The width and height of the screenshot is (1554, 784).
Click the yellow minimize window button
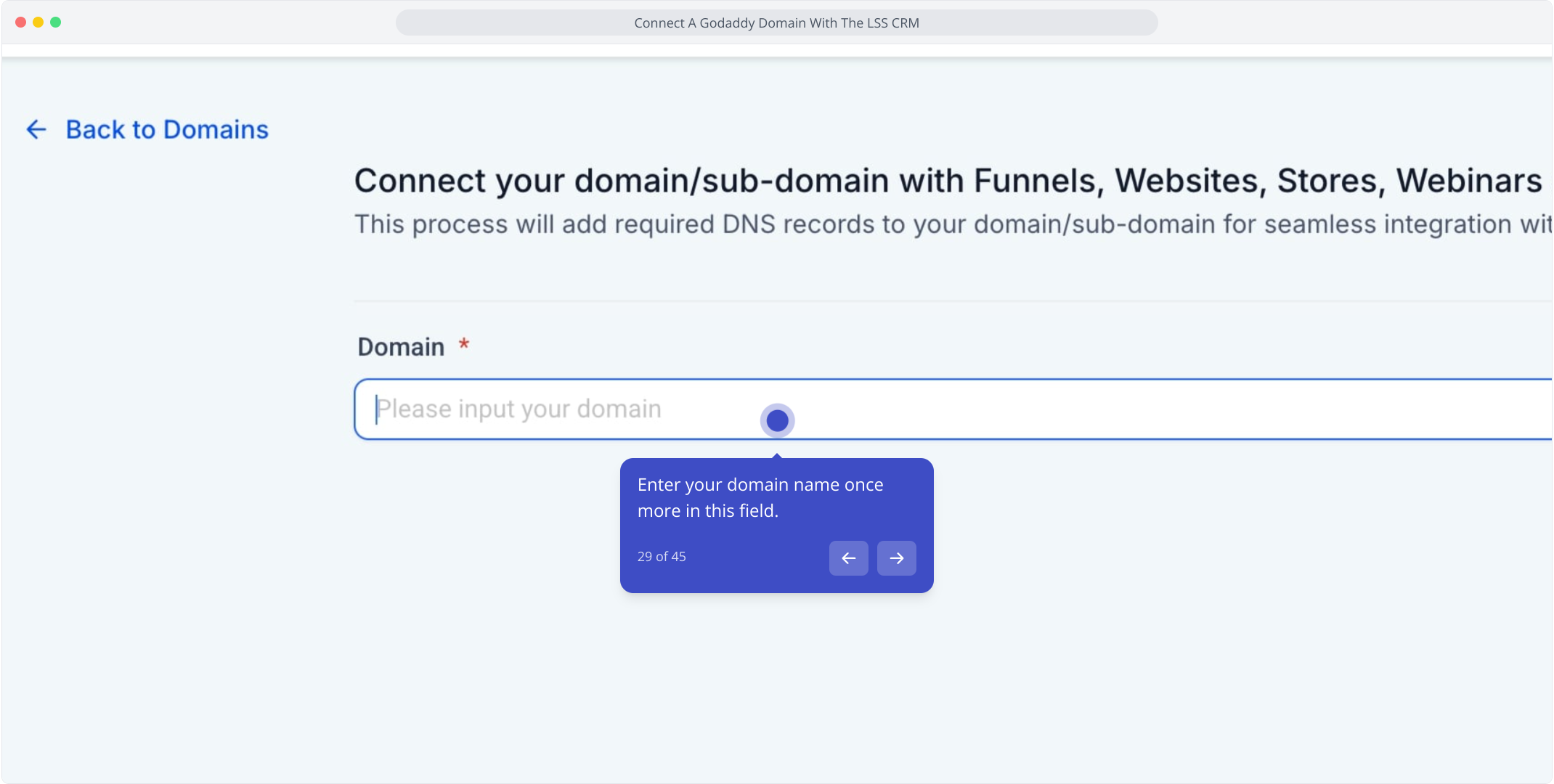point(38,23)
